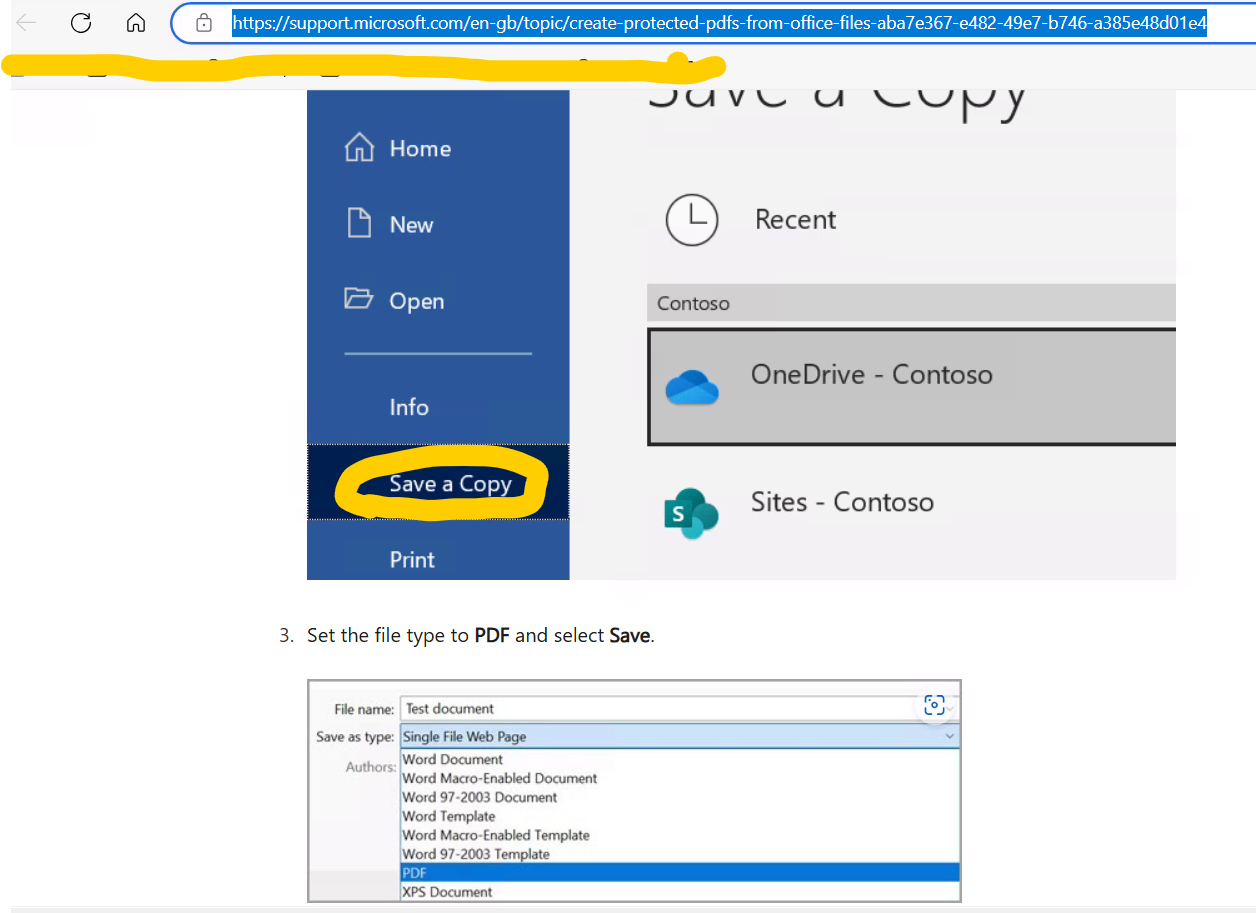Select Print in the File menu
The image size is (1256, 913).
(x=412, y=559)
